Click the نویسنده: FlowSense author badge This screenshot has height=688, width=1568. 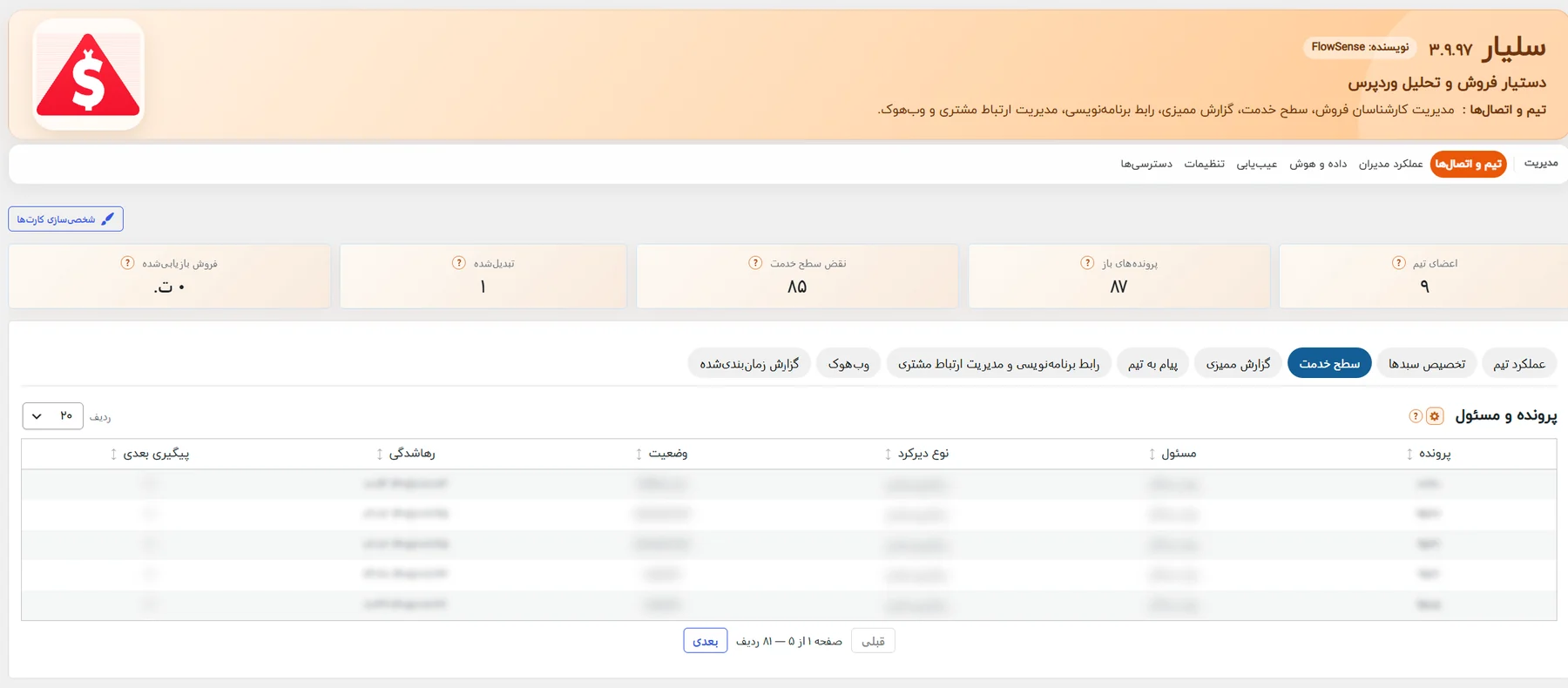[1360, 47]
